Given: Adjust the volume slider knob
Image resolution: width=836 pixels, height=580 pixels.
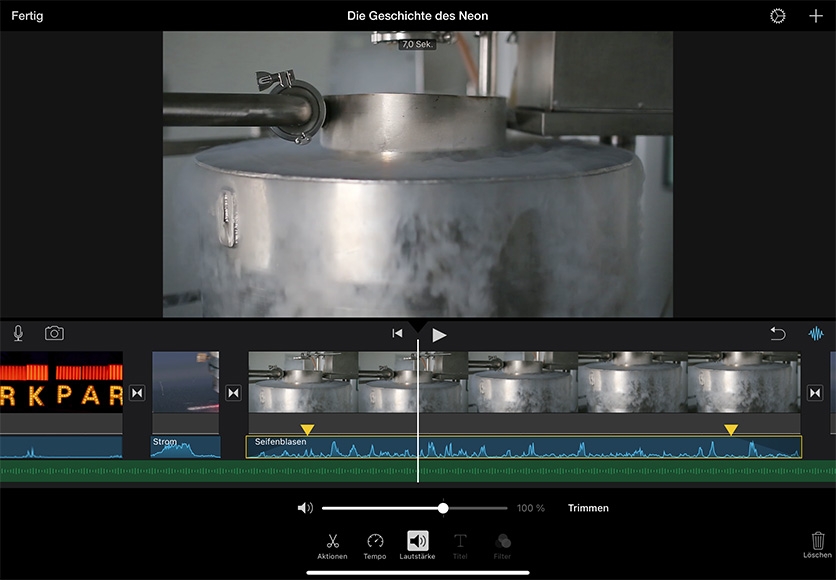Looking at the screenshot, I should (x=443, y=508).
